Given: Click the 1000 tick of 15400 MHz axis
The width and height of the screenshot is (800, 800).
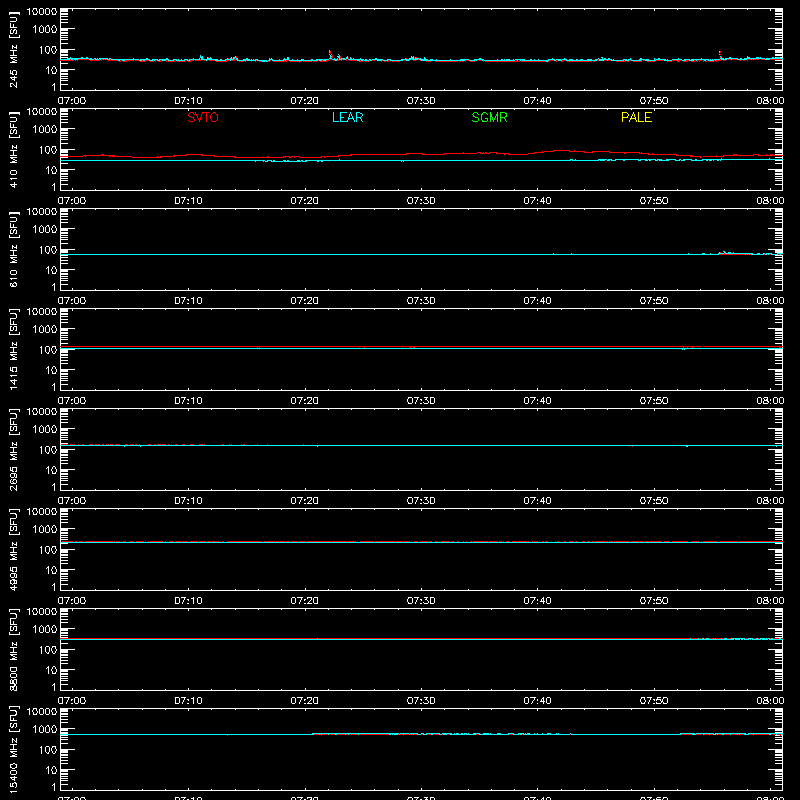Looking at the screenshot, I should click(x=45, y=729).
